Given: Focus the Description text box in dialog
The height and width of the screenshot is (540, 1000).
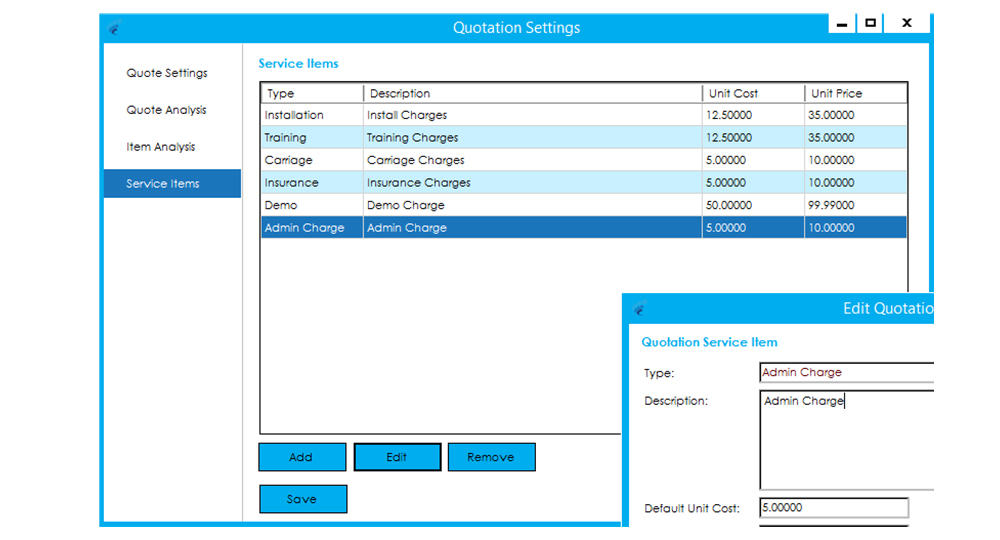Looking at the screenshot, I should (x=846, y=440).
